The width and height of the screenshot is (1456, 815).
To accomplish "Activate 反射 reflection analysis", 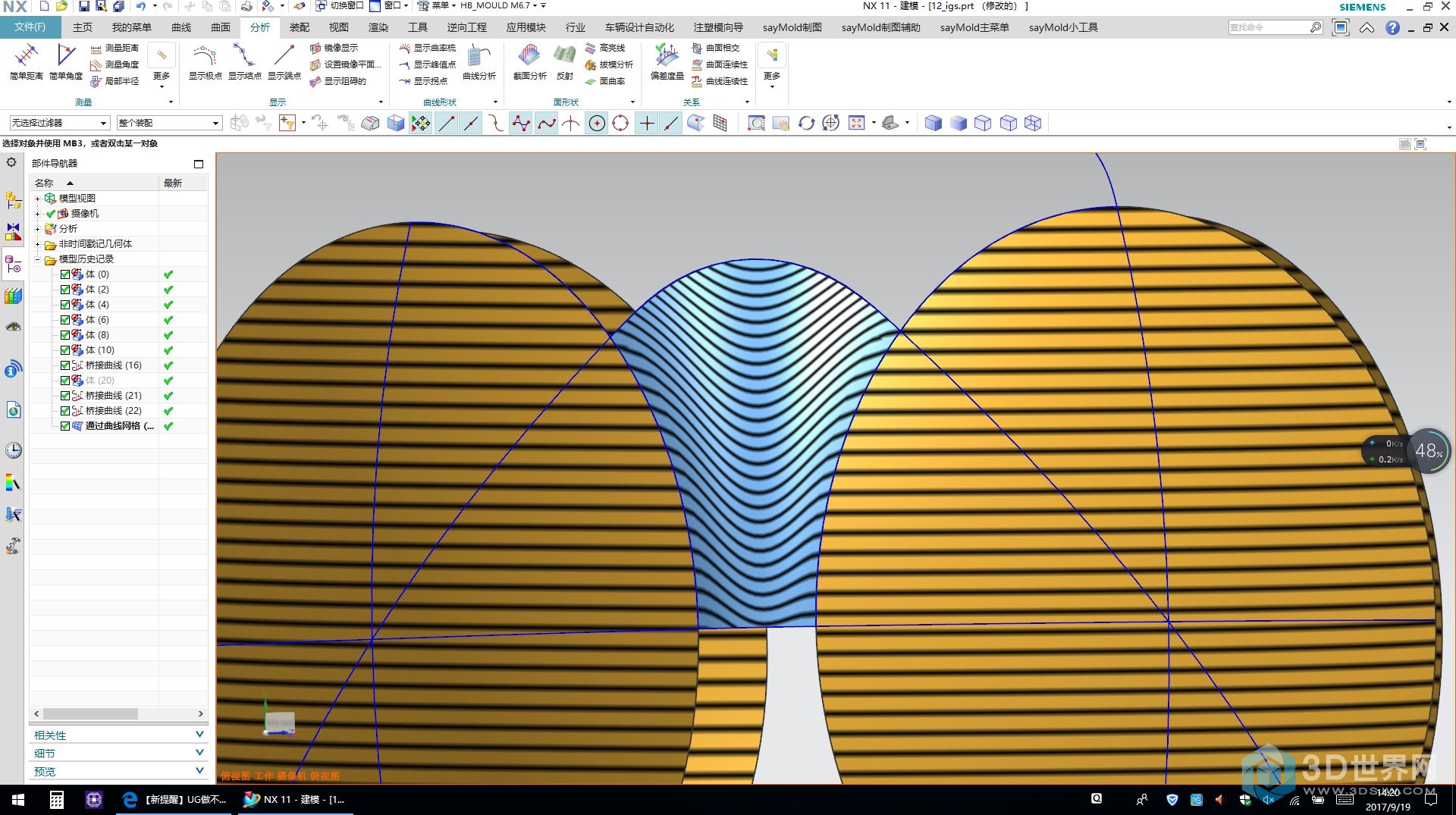I will click(565, 61).
